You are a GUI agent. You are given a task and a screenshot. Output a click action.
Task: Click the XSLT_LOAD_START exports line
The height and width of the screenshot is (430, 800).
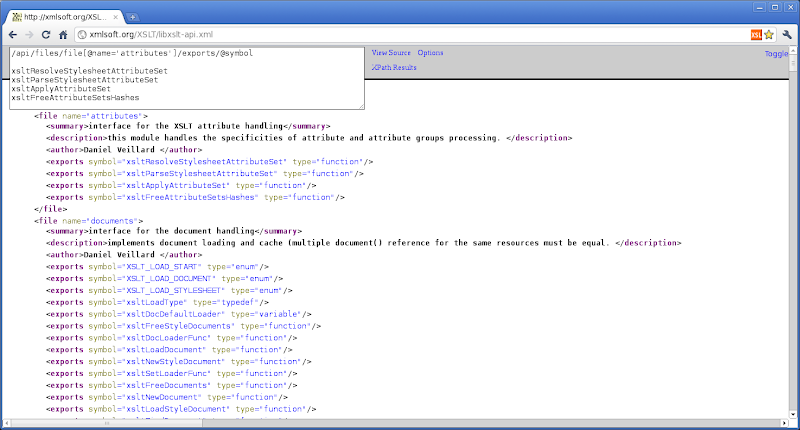click(x=157, y=266)
